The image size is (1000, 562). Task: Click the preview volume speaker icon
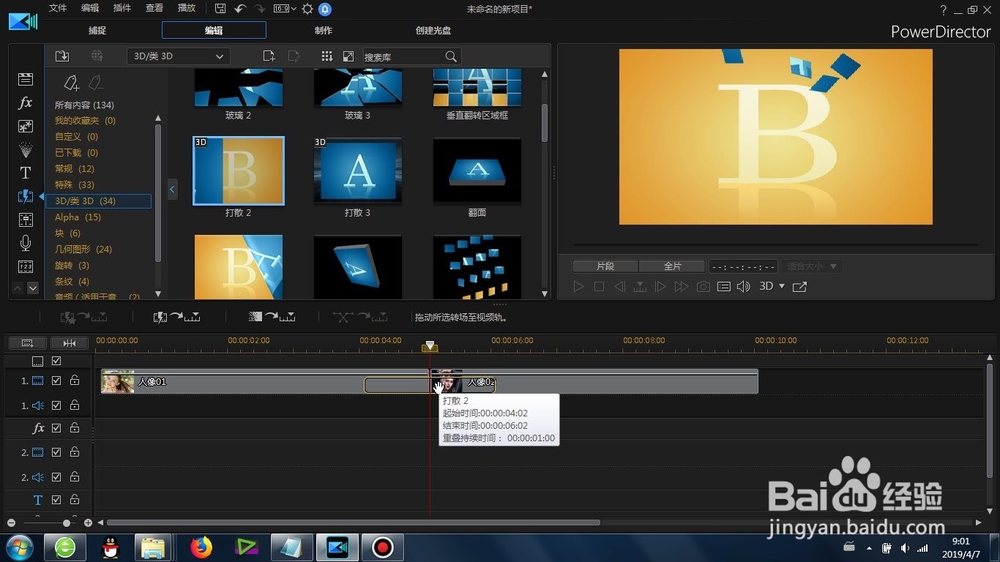coord(744,286)
